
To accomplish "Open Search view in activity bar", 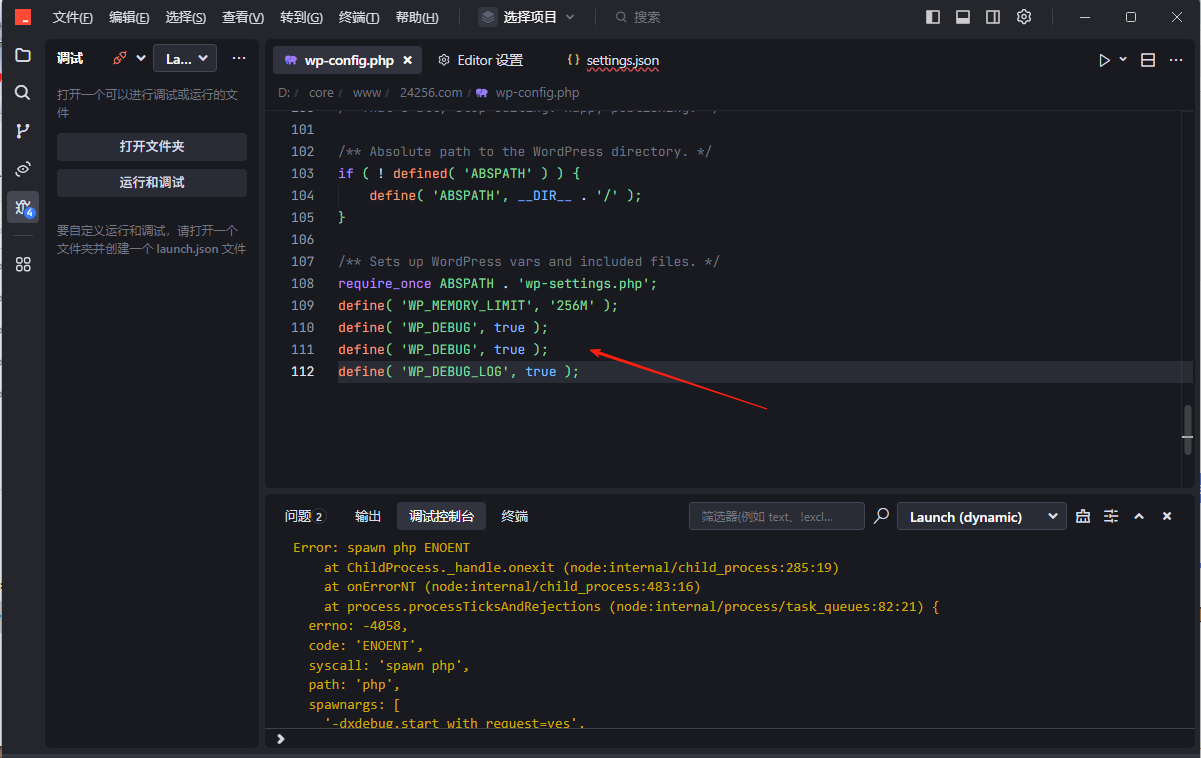I will coord(23,92).
